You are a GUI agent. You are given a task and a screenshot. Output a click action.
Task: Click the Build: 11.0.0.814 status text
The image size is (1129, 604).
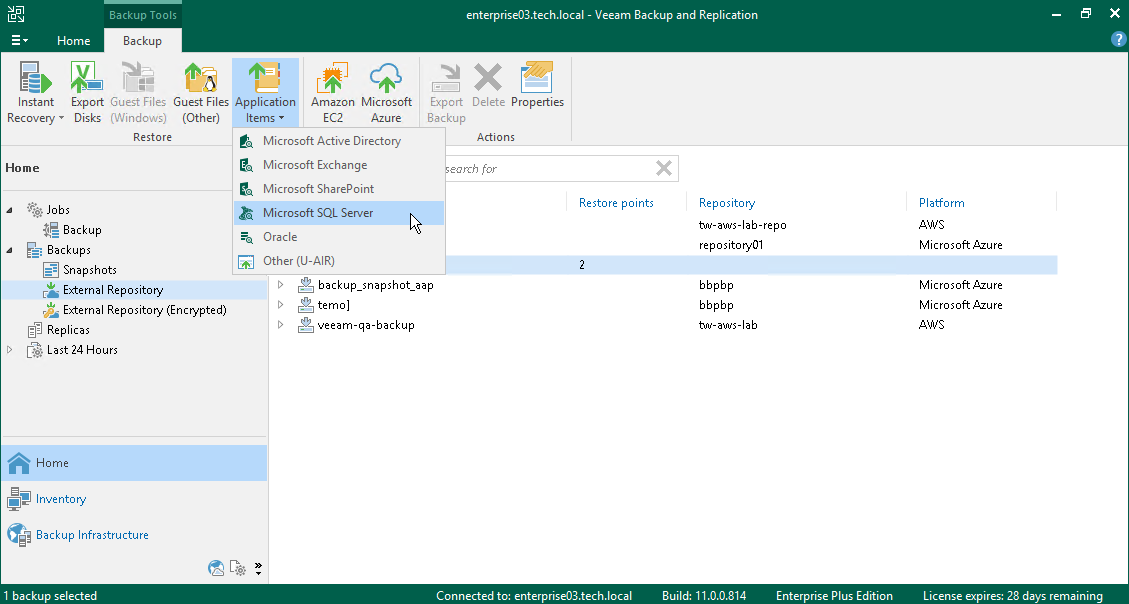(703, 596)
